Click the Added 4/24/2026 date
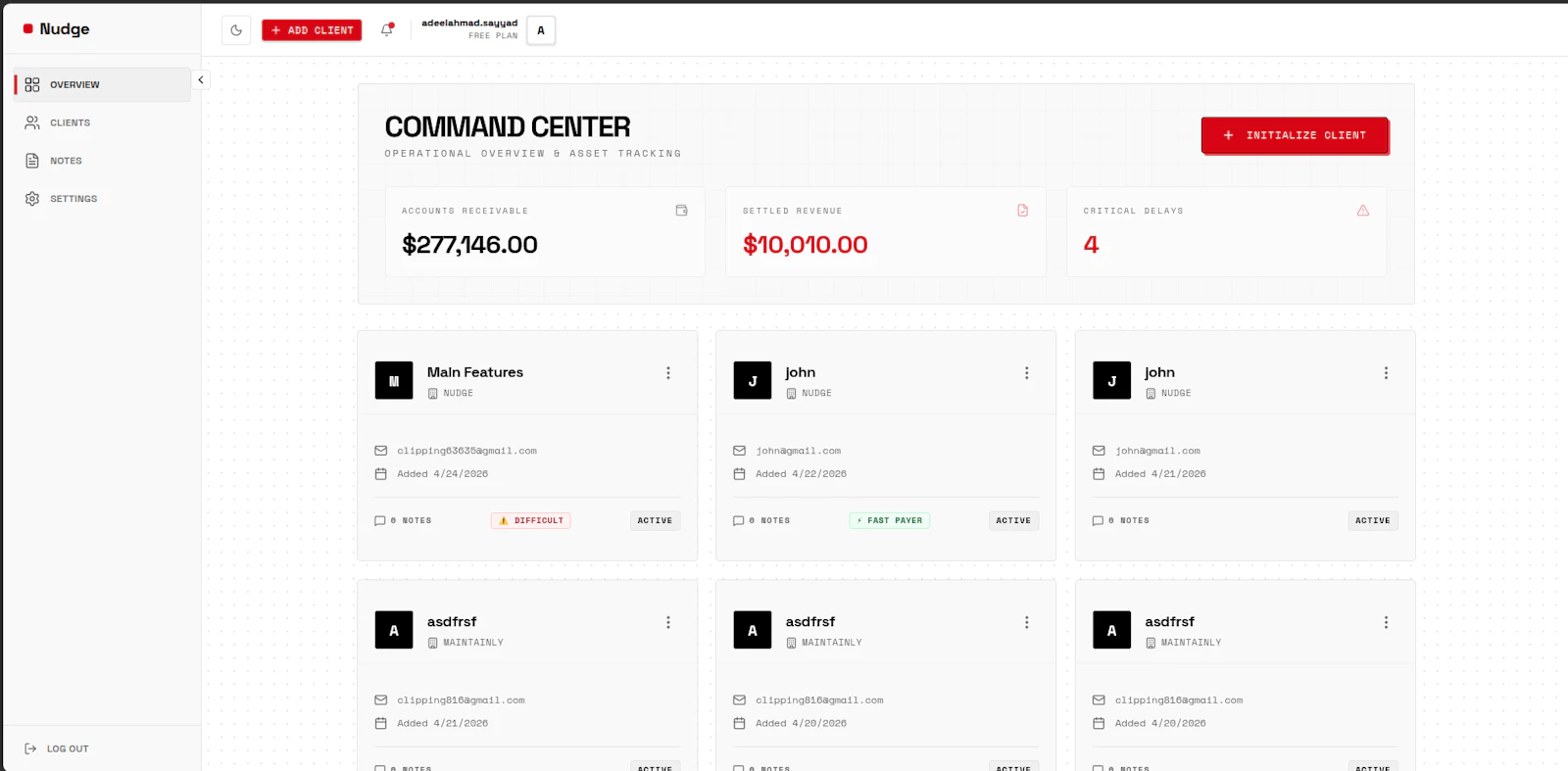Image resolution: width=1568 pixels, height=771 pixels. 442,474
